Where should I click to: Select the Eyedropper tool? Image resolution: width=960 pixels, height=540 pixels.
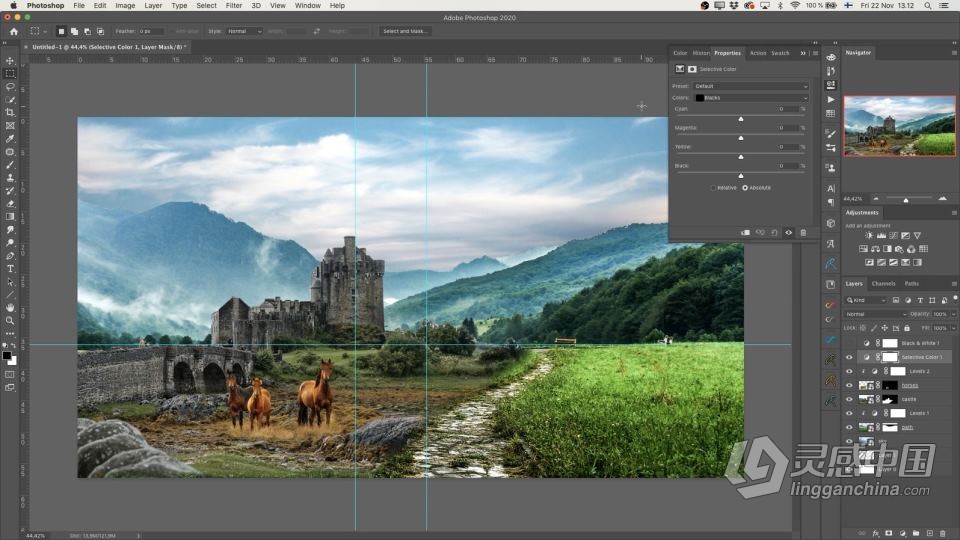[10, 139]
